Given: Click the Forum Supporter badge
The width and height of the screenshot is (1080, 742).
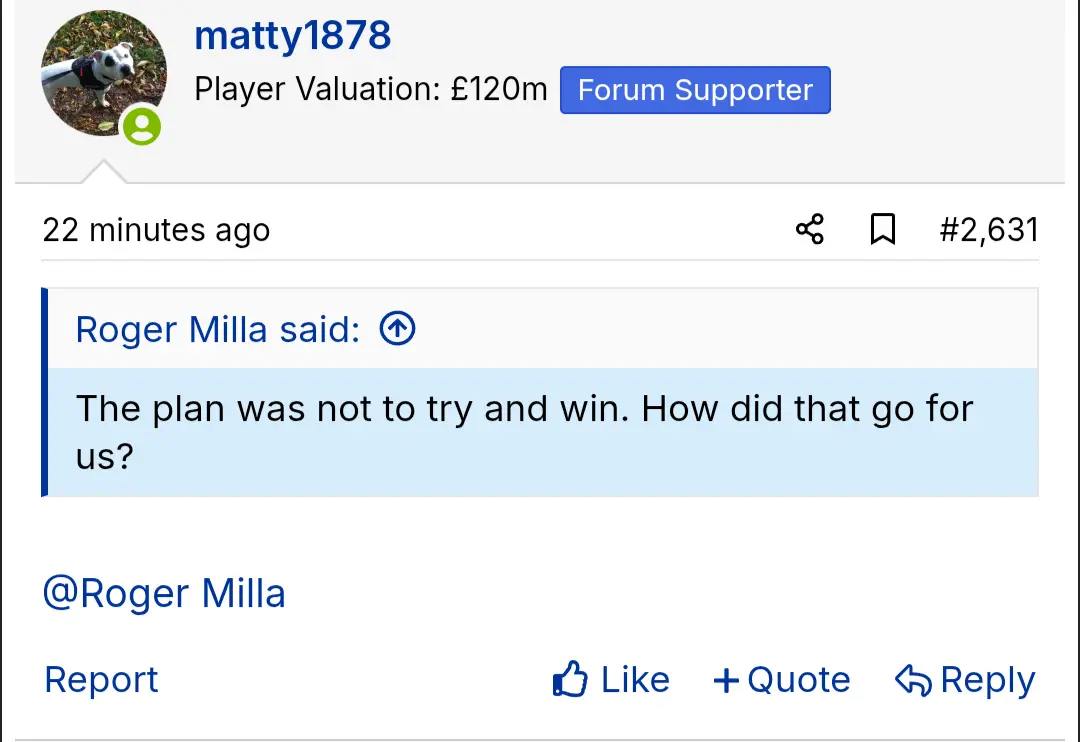Looking at the screenshot, I should tap(695, 90).
